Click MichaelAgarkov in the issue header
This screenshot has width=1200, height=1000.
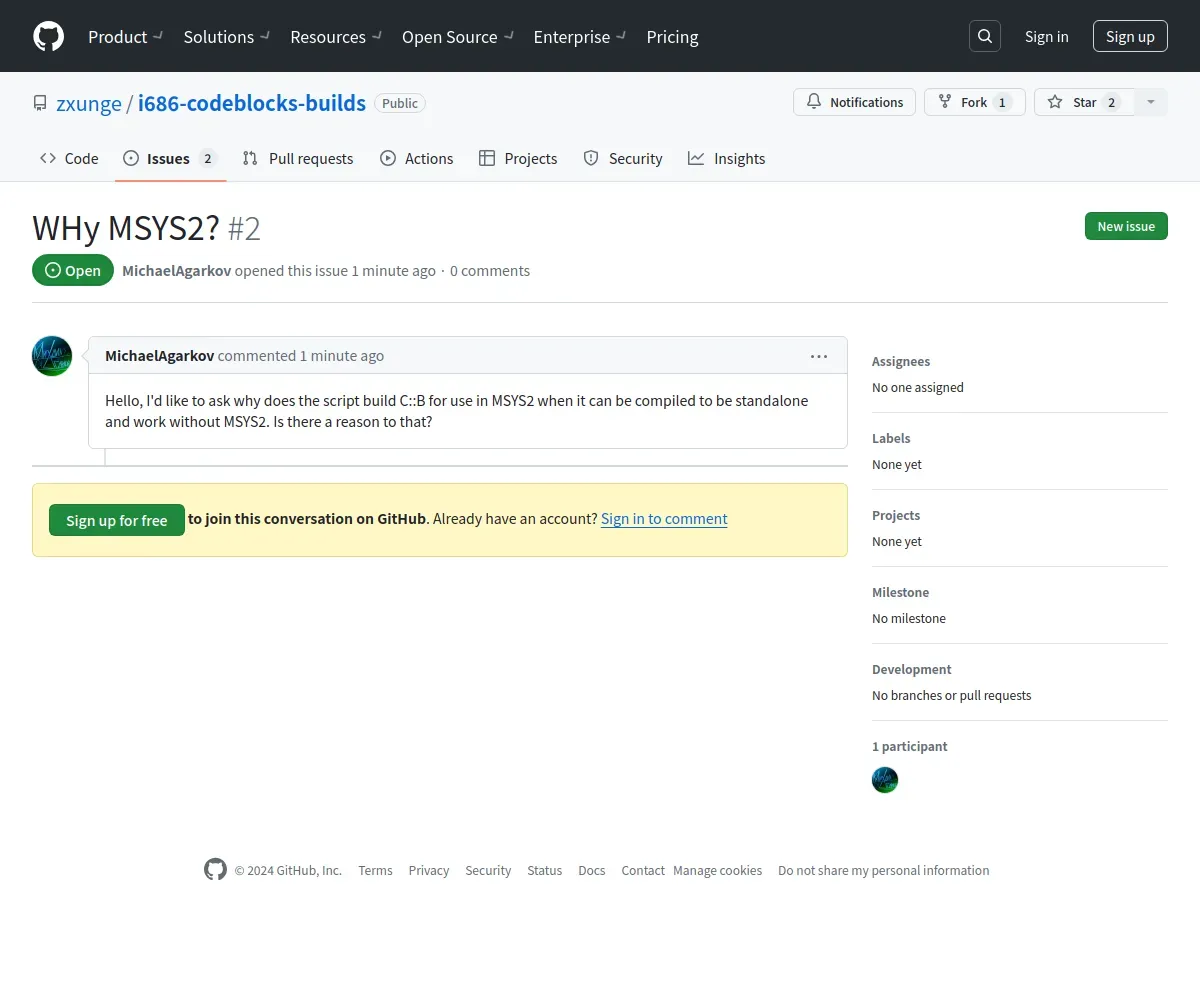(176, 270)
